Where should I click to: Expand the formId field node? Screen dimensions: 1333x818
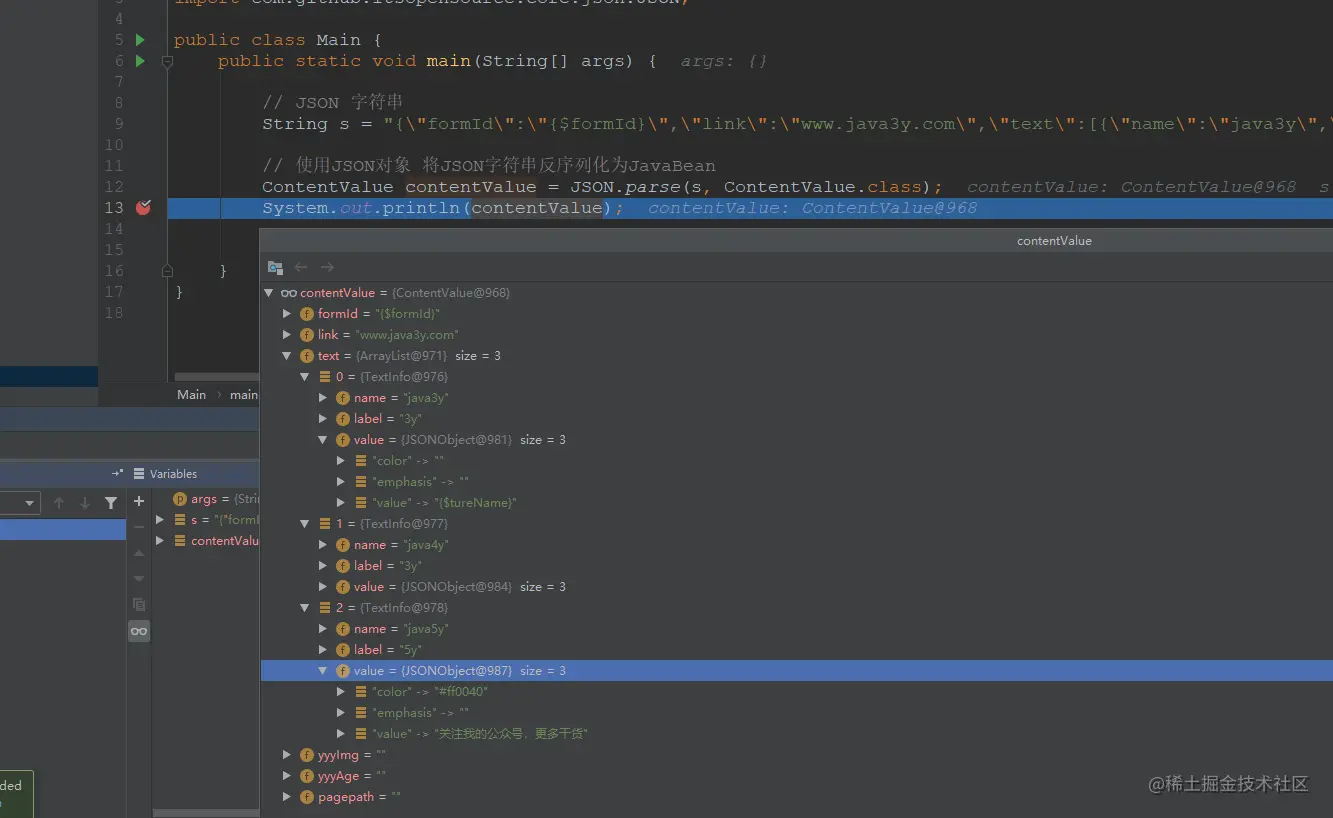[x=287, y=314]
